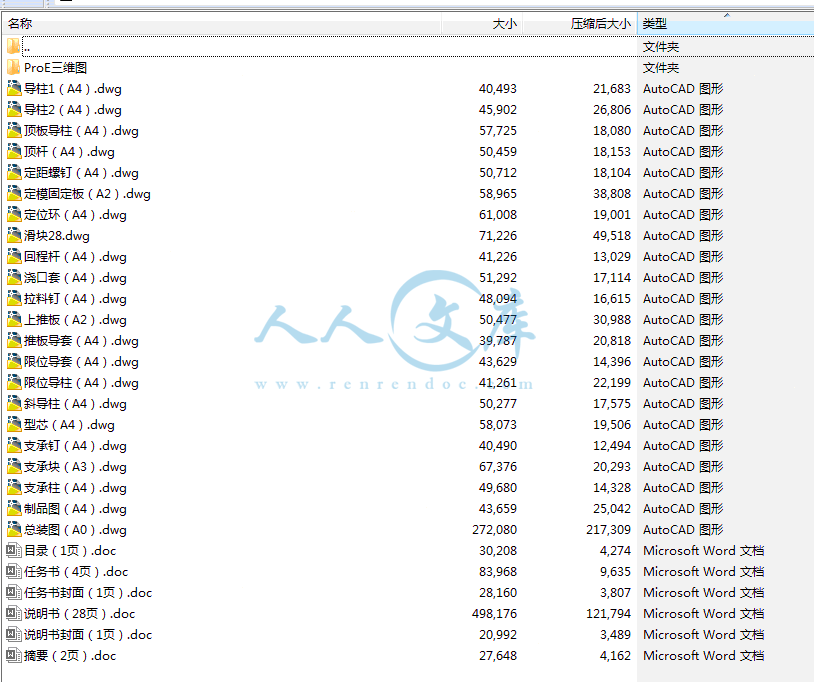Click size value 498,176
Screen dimensions: 814x682
[494, 613]
